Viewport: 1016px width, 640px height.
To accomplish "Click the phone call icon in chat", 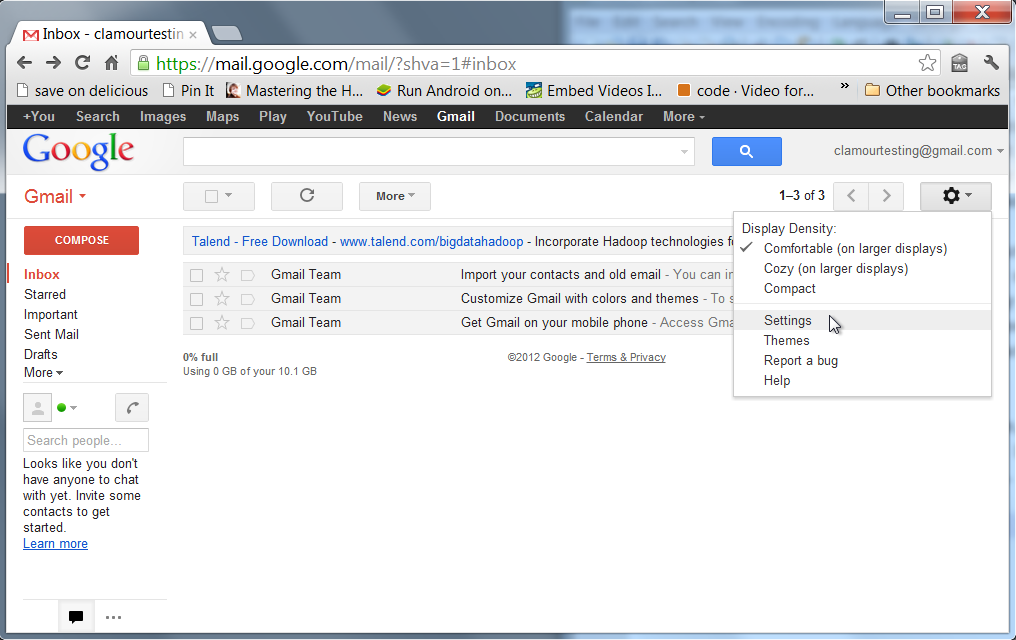I will [132, 407].
